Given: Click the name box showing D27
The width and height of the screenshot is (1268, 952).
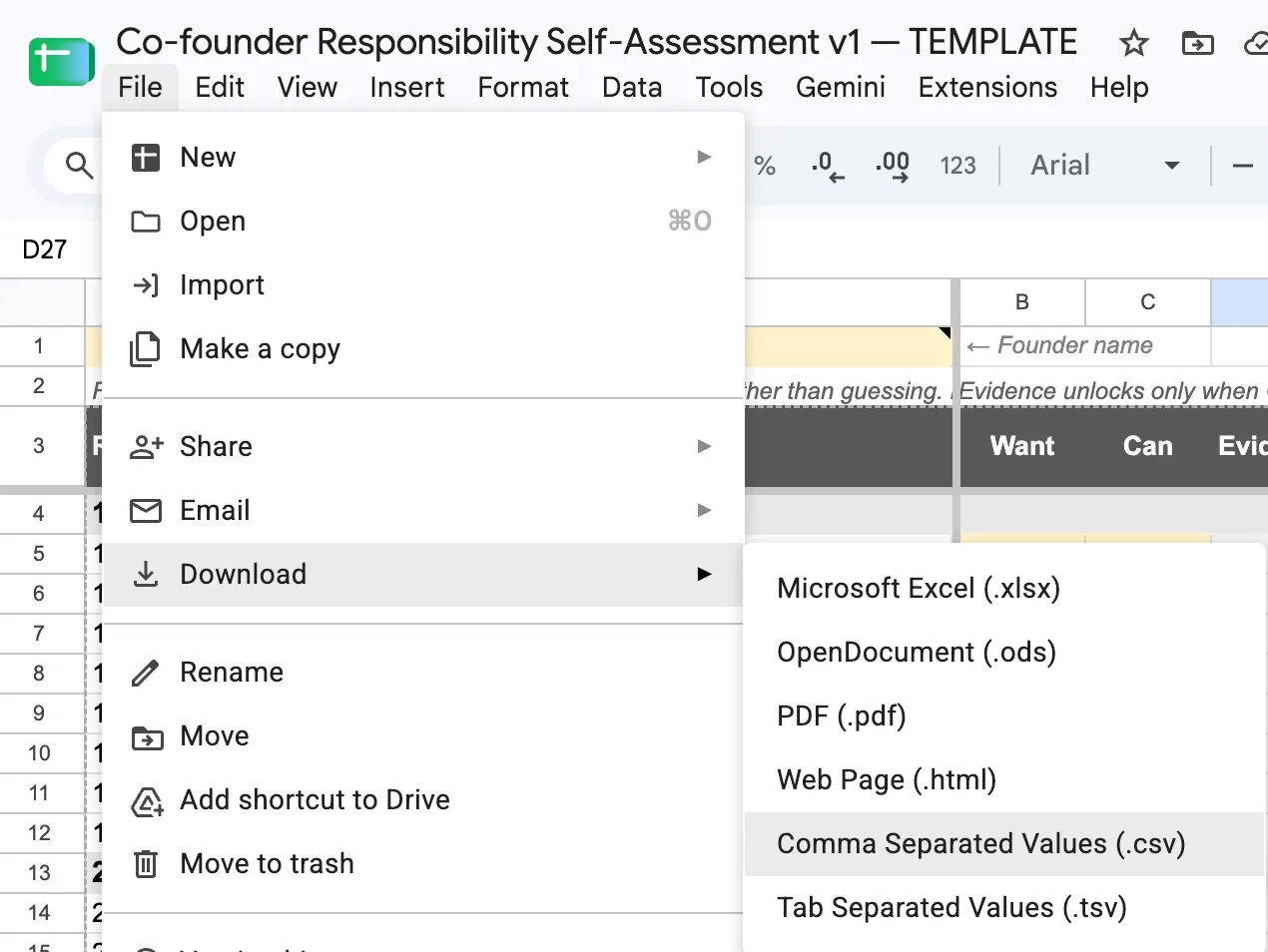Looking at the screenshot, I should tap(45, 249).
